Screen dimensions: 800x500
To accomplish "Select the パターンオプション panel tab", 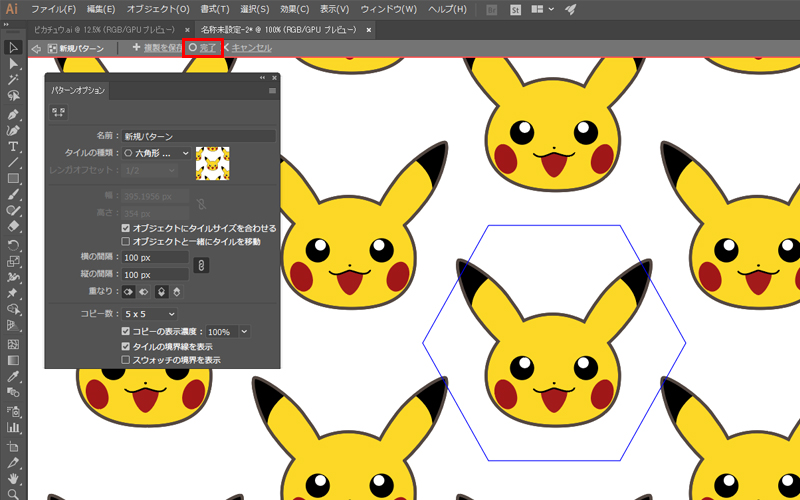I will [x=78, y=90].
